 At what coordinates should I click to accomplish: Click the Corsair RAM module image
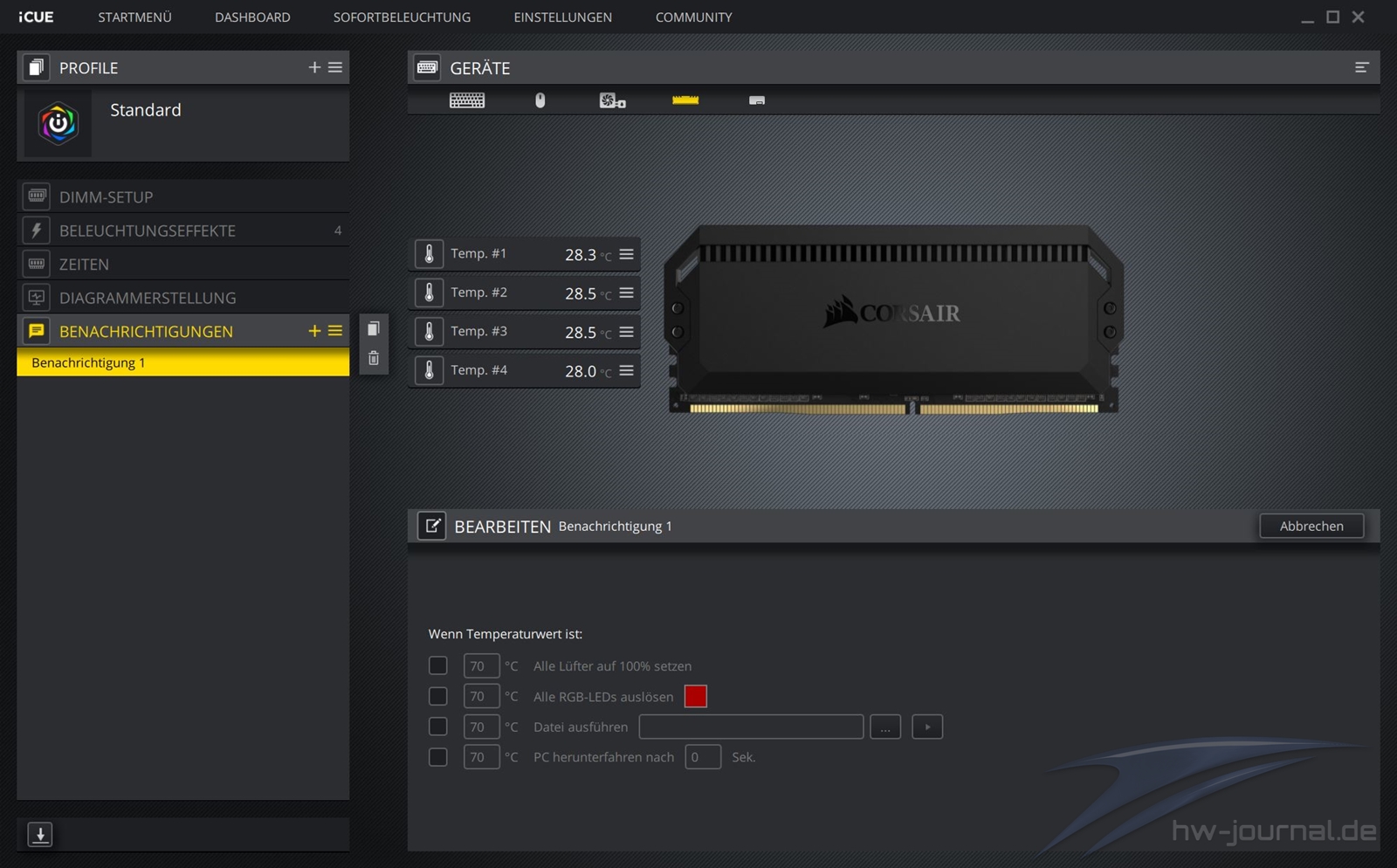click(x=894, y=320)
